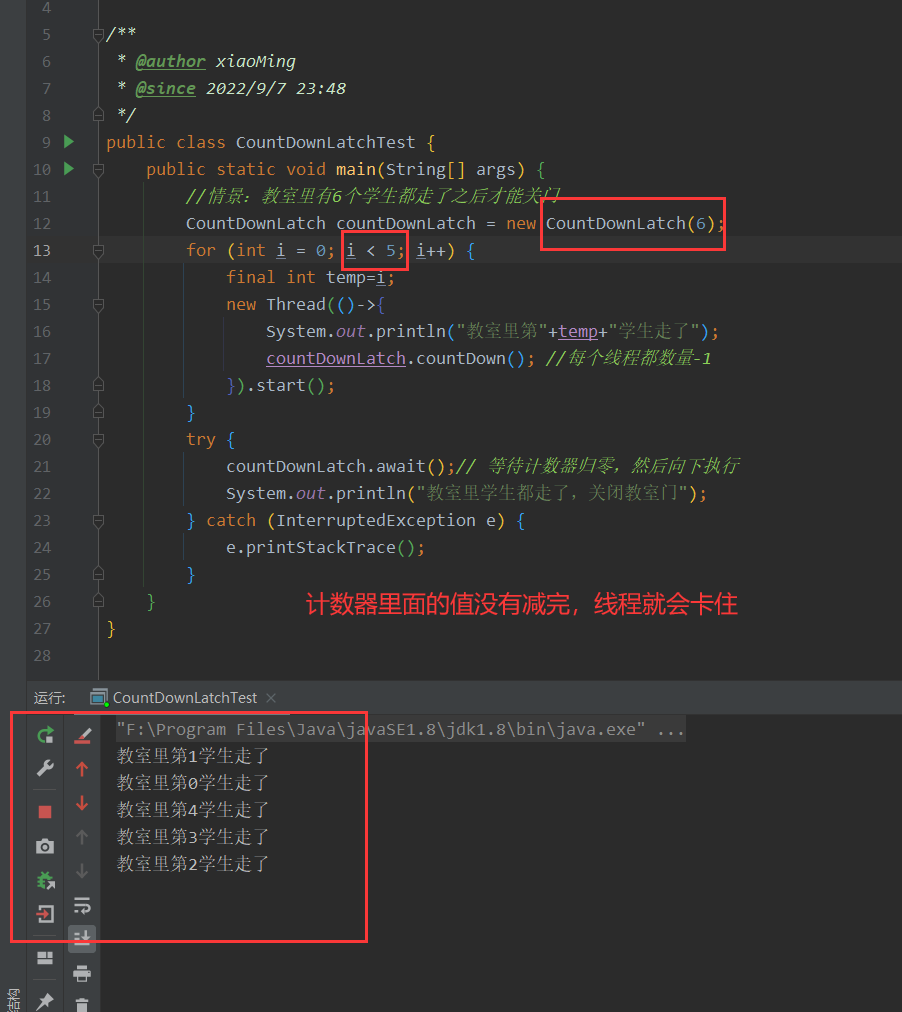The height and width of the screenshot is (1012, 902).
Task: Select the CountDownLatchTest run tab
Action: (185, 698)
